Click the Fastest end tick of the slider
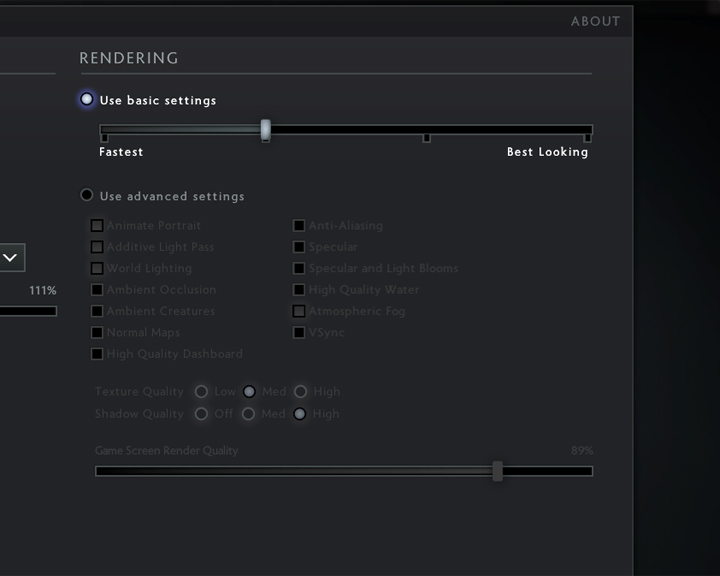Image resolution: width=720 pixels, height=576 pixels. [104, 138]
